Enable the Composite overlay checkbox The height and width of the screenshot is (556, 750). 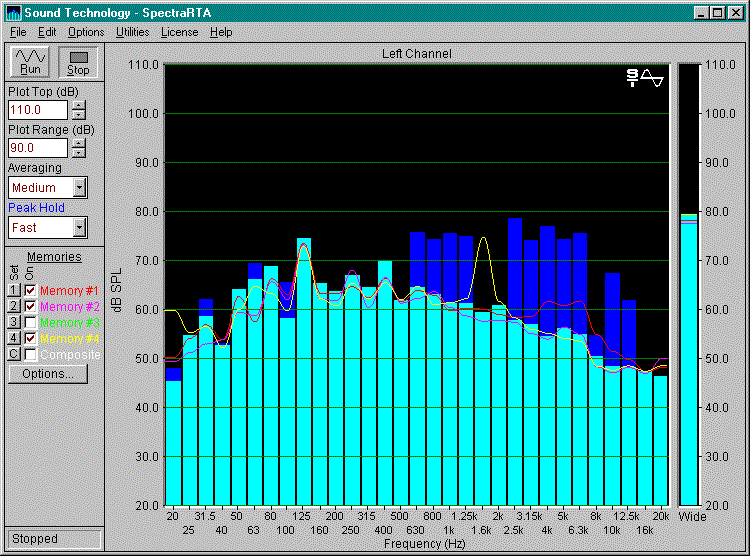30,355
